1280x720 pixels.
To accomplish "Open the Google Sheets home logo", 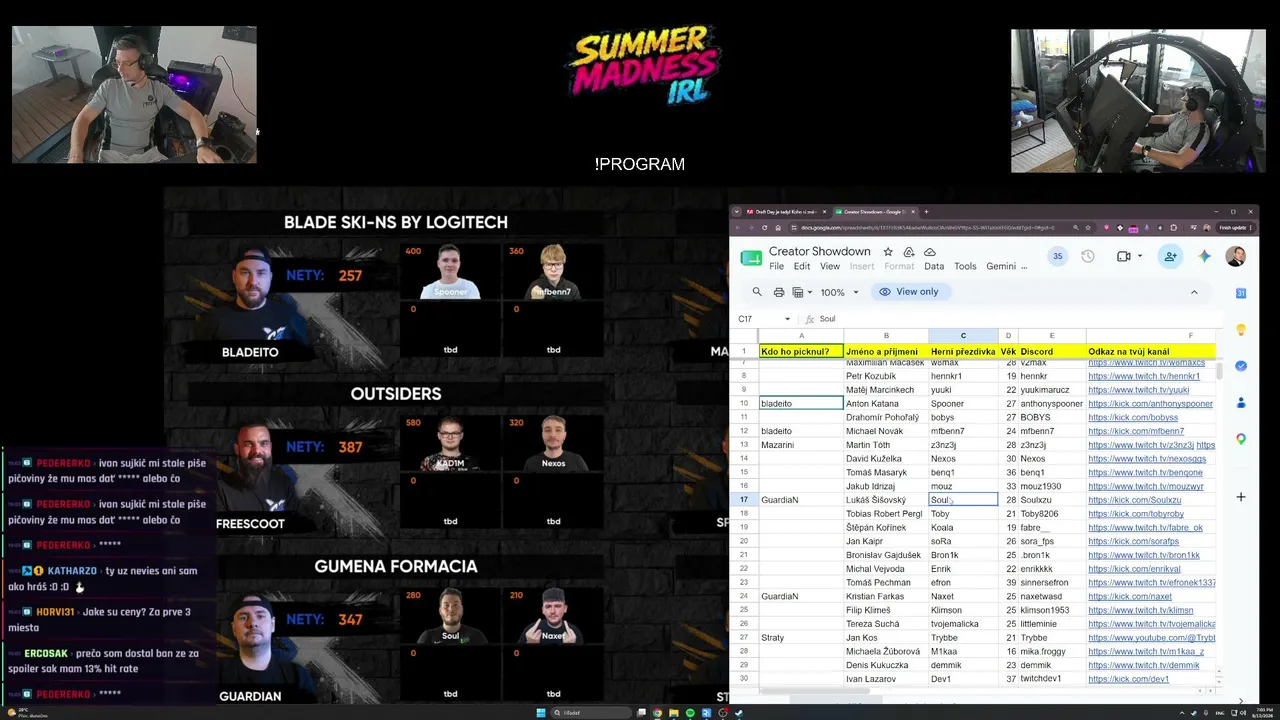I will [x=751, y=258].
